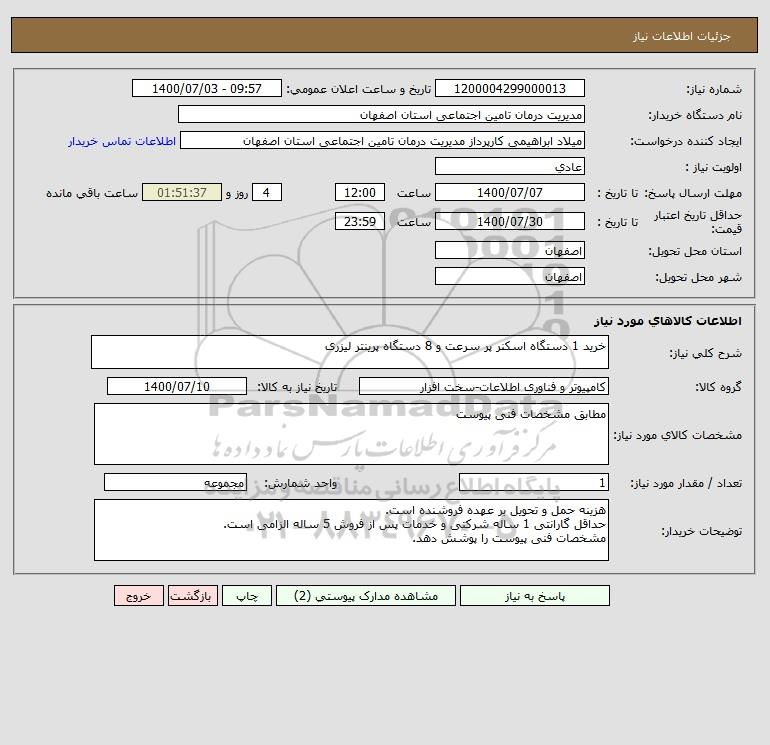
Task: Select the need number field 1200004299000013
Action: 510,88
